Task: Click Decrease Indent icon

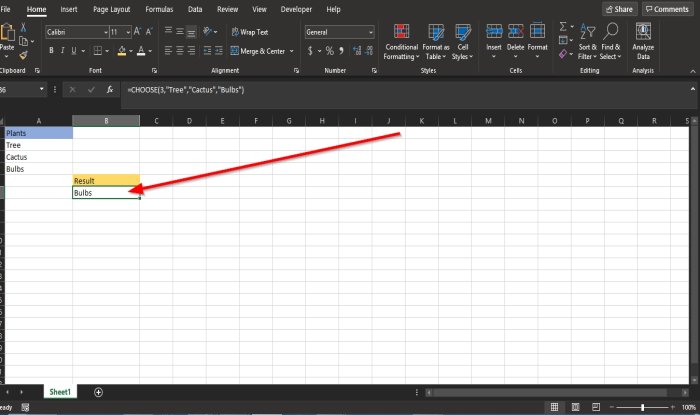Action: point(207,51)
